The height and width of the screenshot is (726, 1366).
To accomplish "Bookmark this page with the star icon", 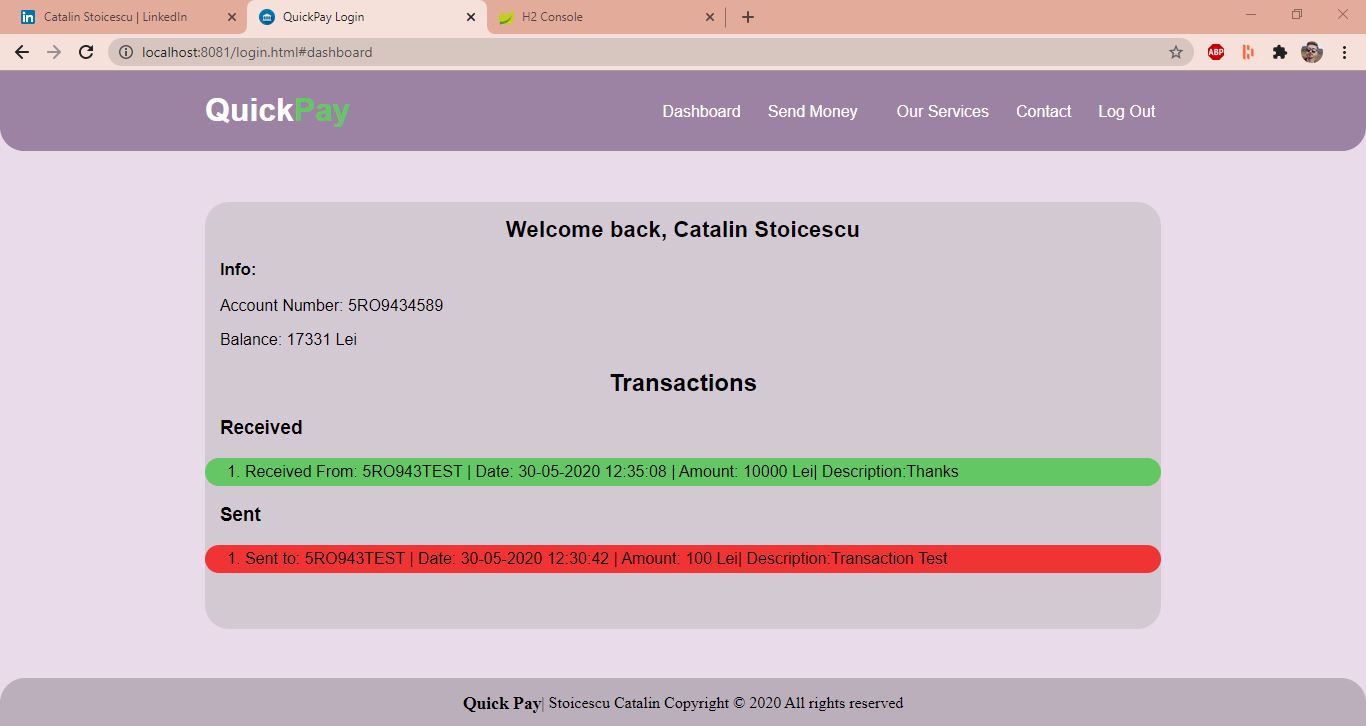I will (x=1176, y=52).
